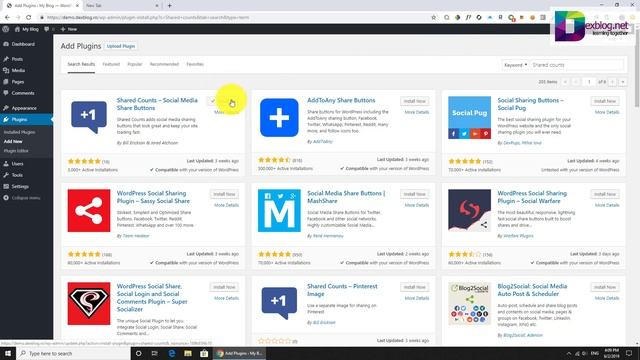View More Details for Sassy Social Share

[227, 205]
